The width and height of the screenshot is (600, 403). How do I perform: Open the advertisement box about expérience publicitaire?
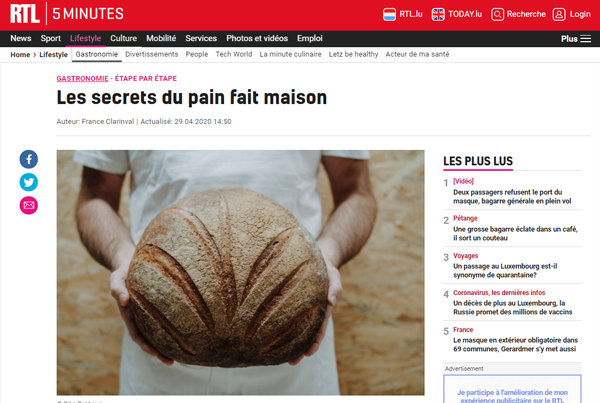coord(512,389)
